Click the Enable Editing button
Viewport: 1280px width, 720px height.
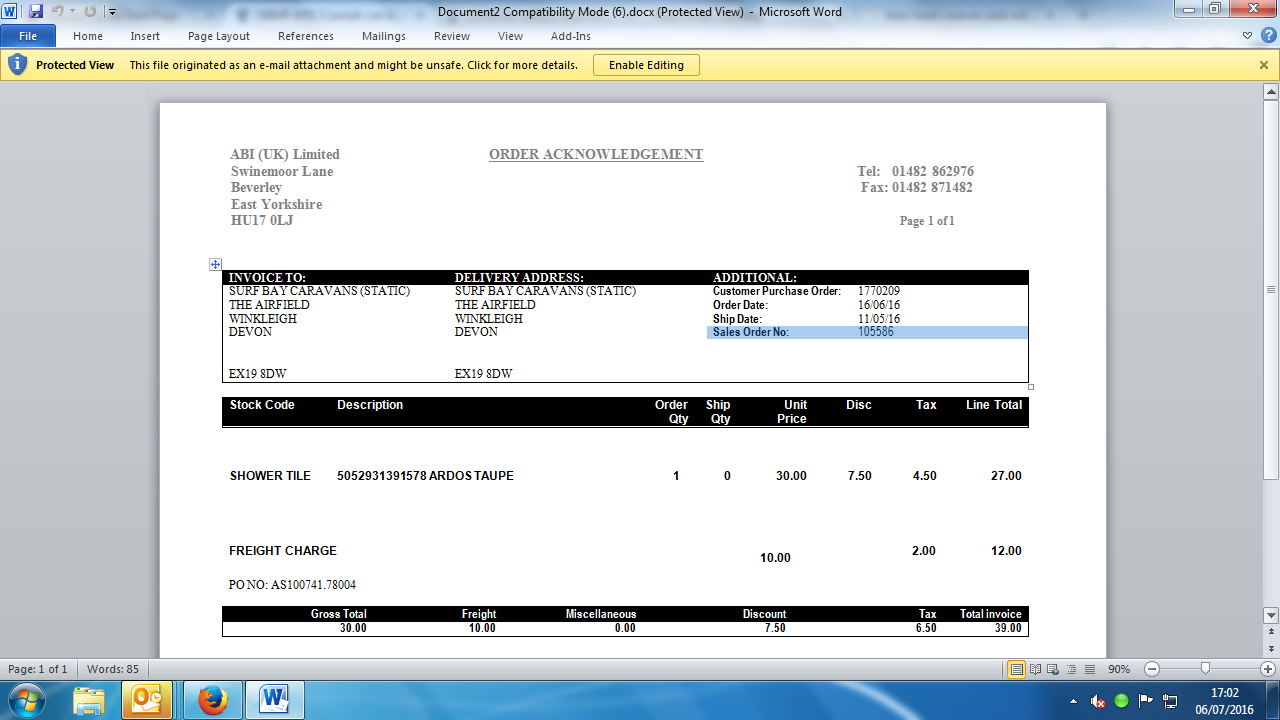click(646, 65)
